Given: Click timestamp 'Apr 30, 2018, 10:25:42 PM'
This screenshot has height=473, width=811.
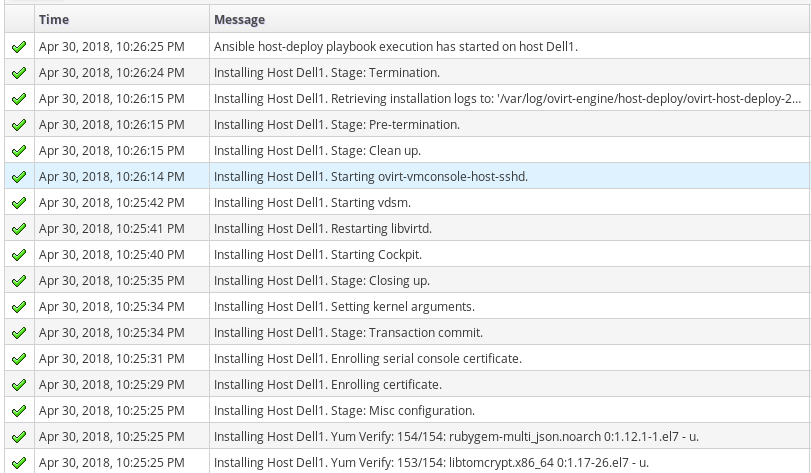Looking at the screenshot, I should pyautogui.click(x=112, y=203).
